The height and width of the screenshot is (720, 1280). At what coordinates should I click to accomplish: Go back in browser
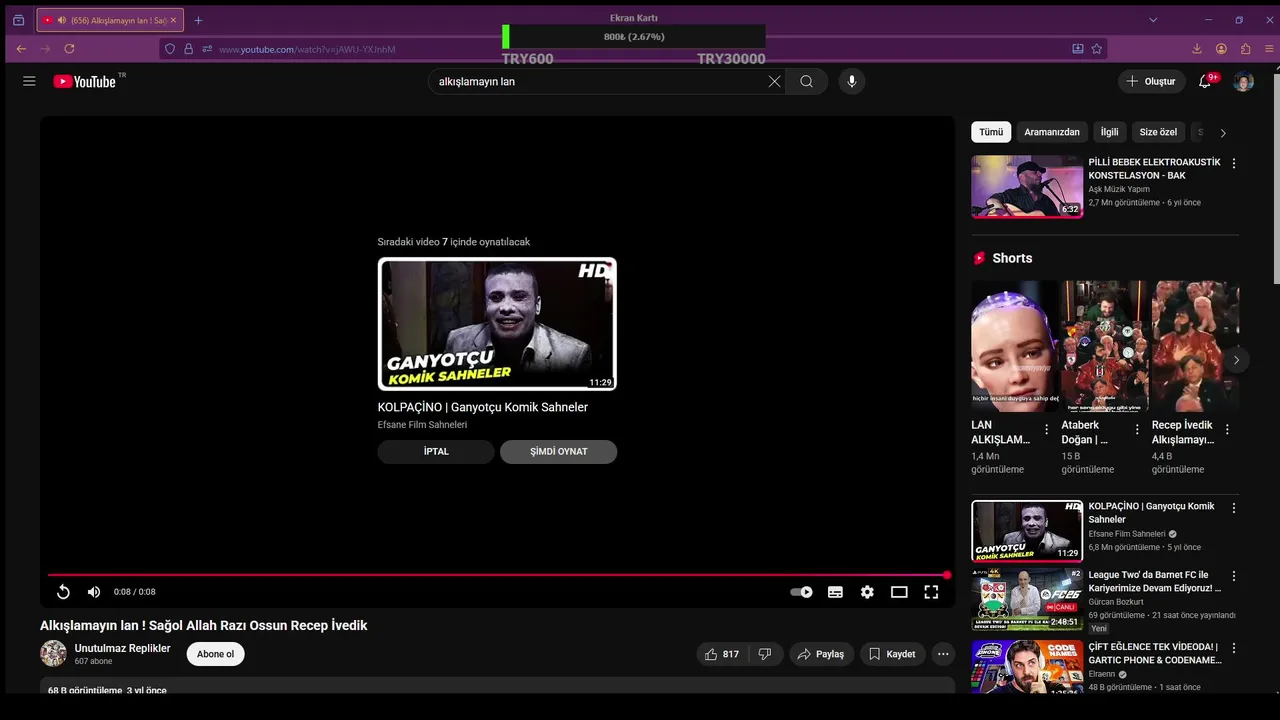point(21,48)
